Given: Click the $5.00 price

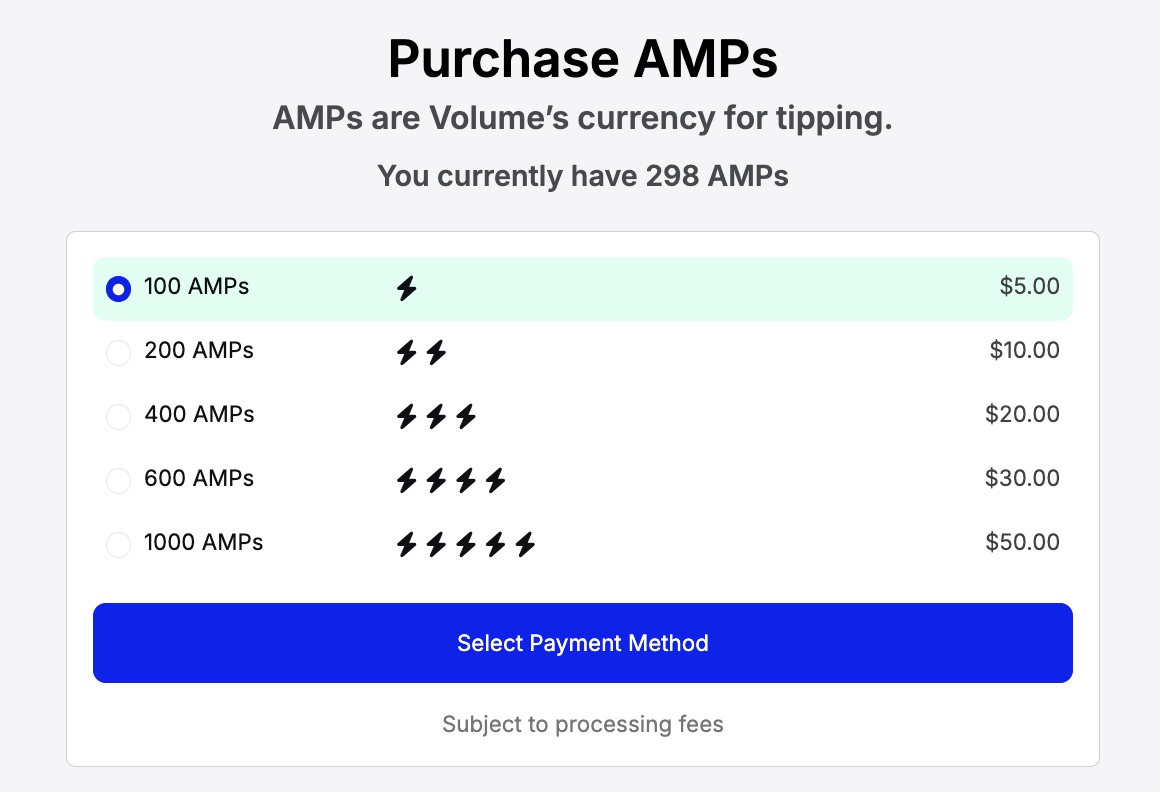Looking at the screenshot, I should coord(1029,286).
